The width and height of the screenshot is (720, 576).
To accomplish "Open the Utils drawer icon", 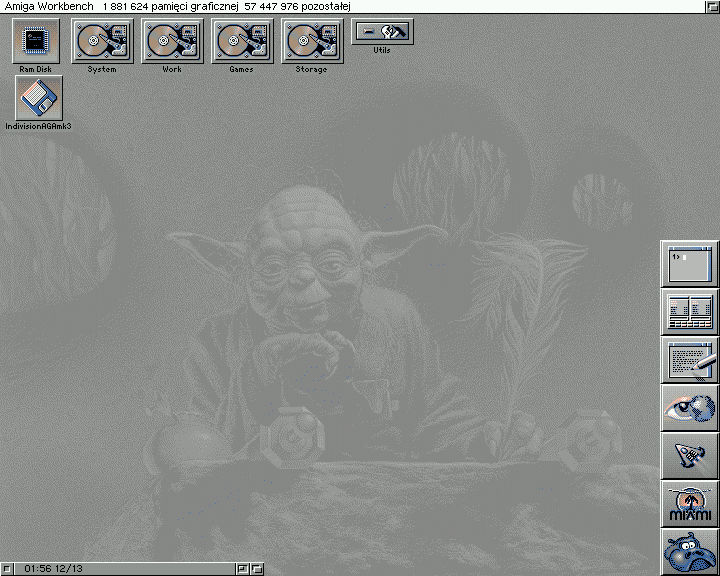I will point(382,31).
